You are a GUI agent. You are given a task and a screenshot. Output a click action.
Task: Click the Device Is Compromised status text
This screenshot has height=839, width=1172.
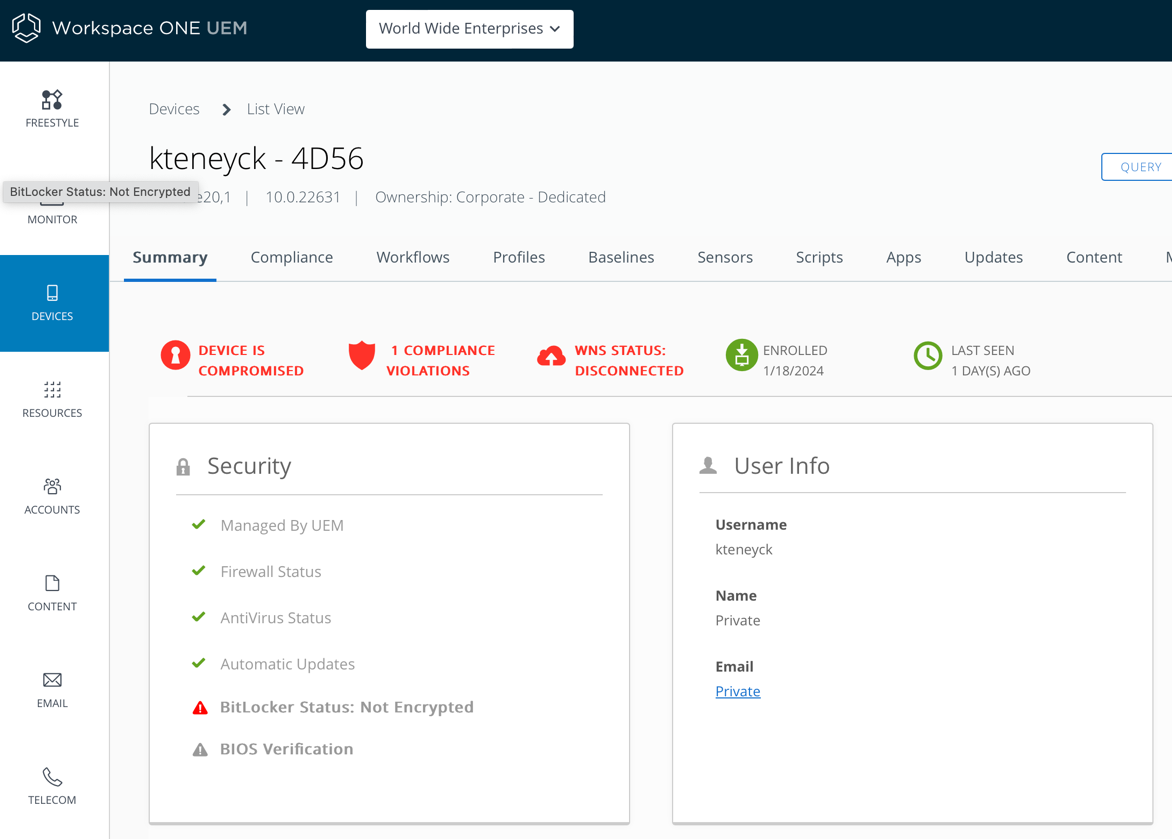tap(250, 360)
